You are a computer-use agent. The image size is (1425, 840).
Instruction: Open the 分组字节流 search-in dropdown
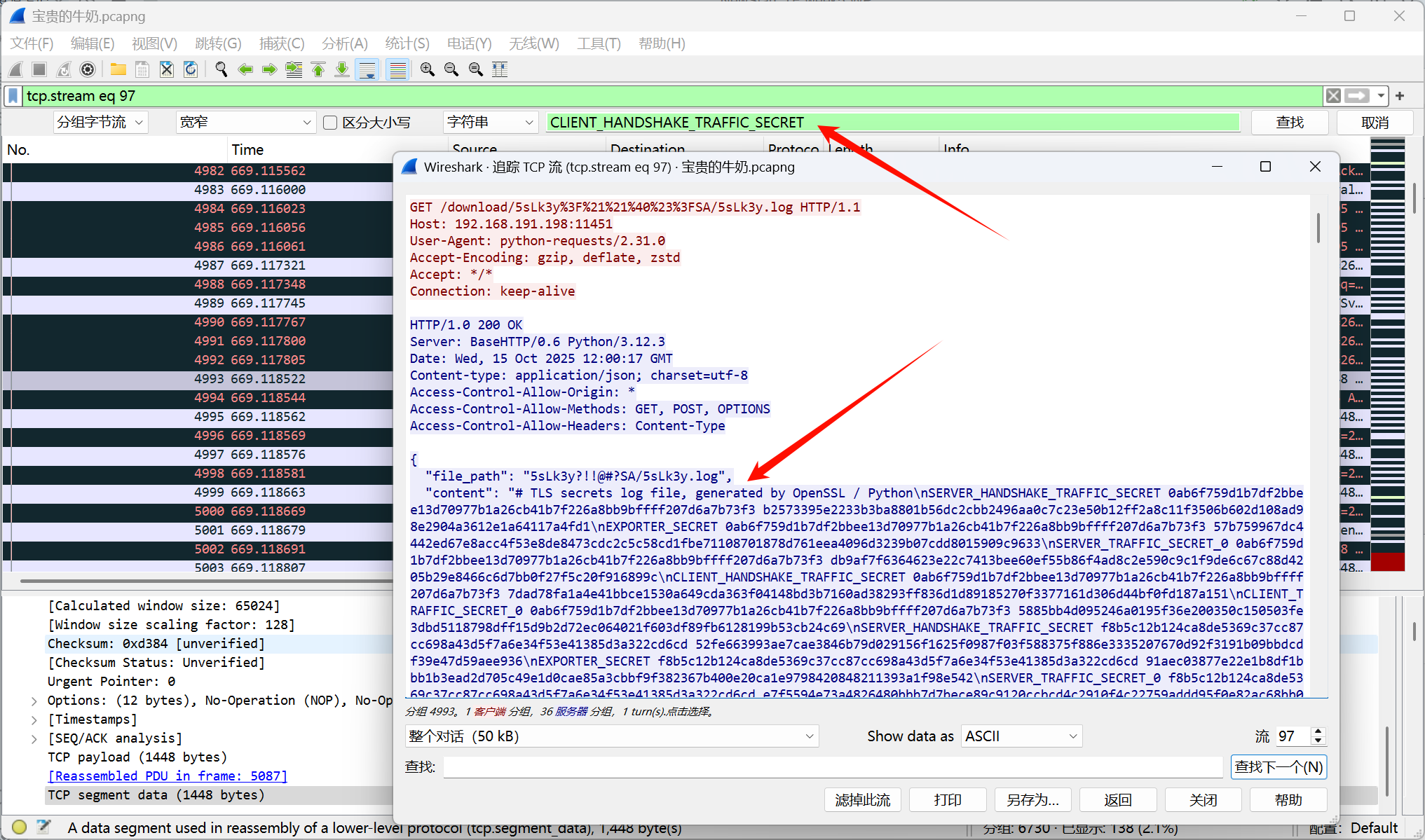pyautogui.click(x=100, y=123)
